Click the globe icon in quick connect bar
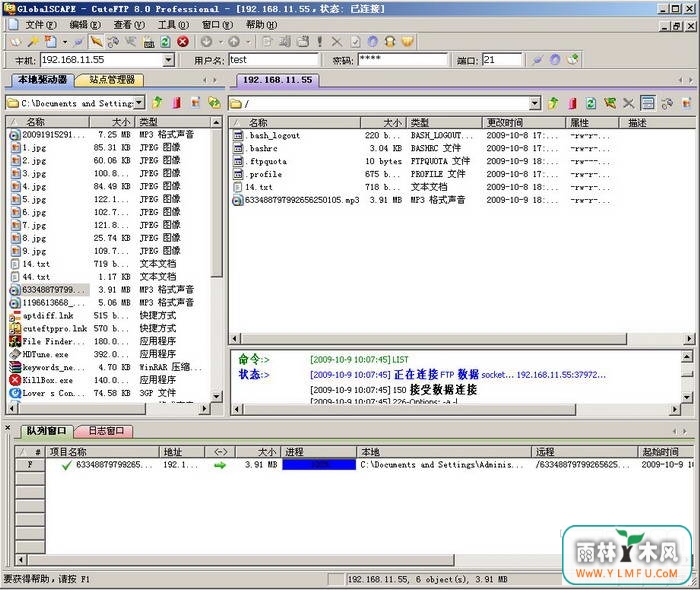 (555, 59)
